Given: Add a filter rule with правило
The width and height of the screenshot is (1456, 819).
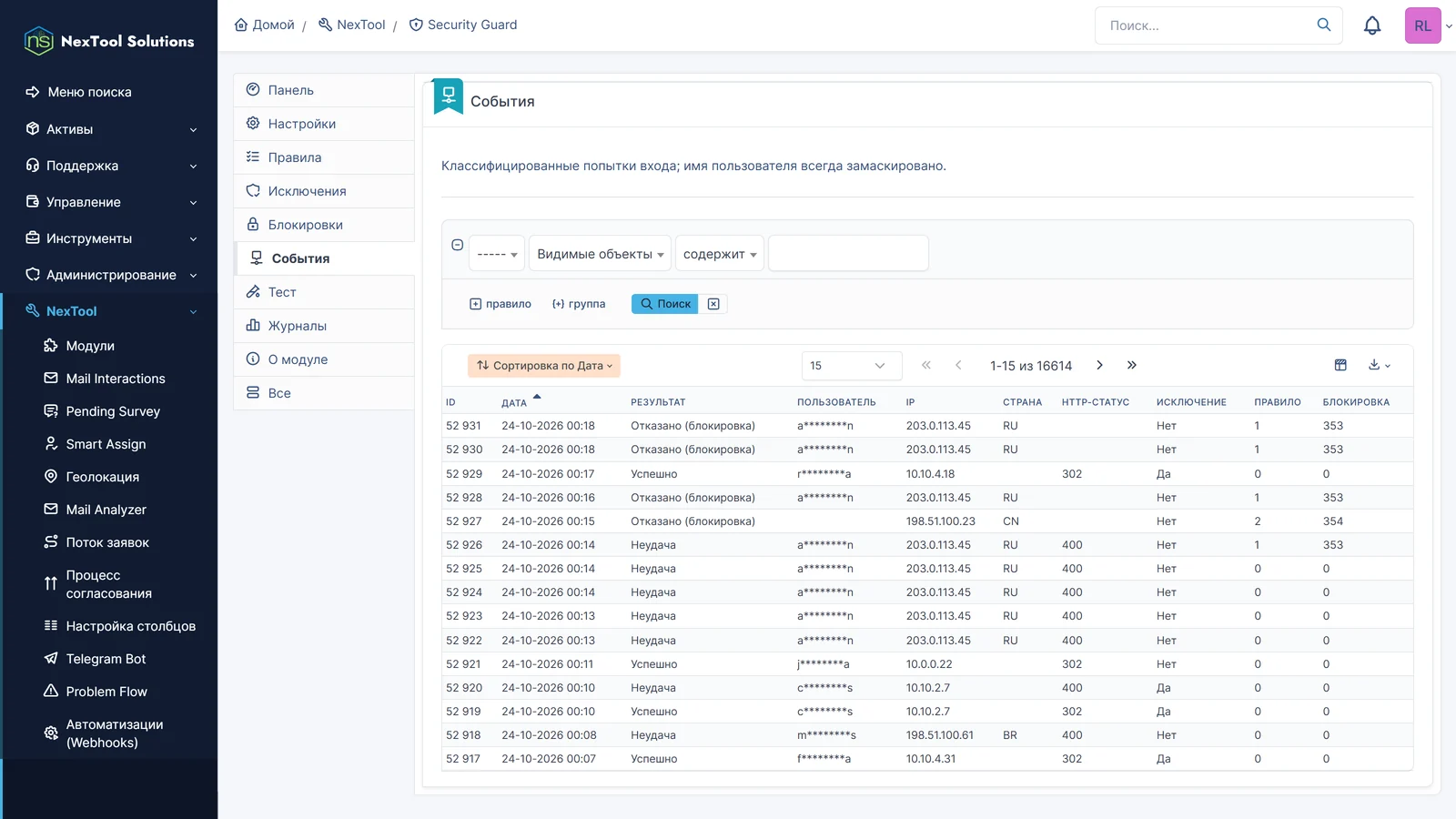Looking at the screenshot, I should pos(500,304).
